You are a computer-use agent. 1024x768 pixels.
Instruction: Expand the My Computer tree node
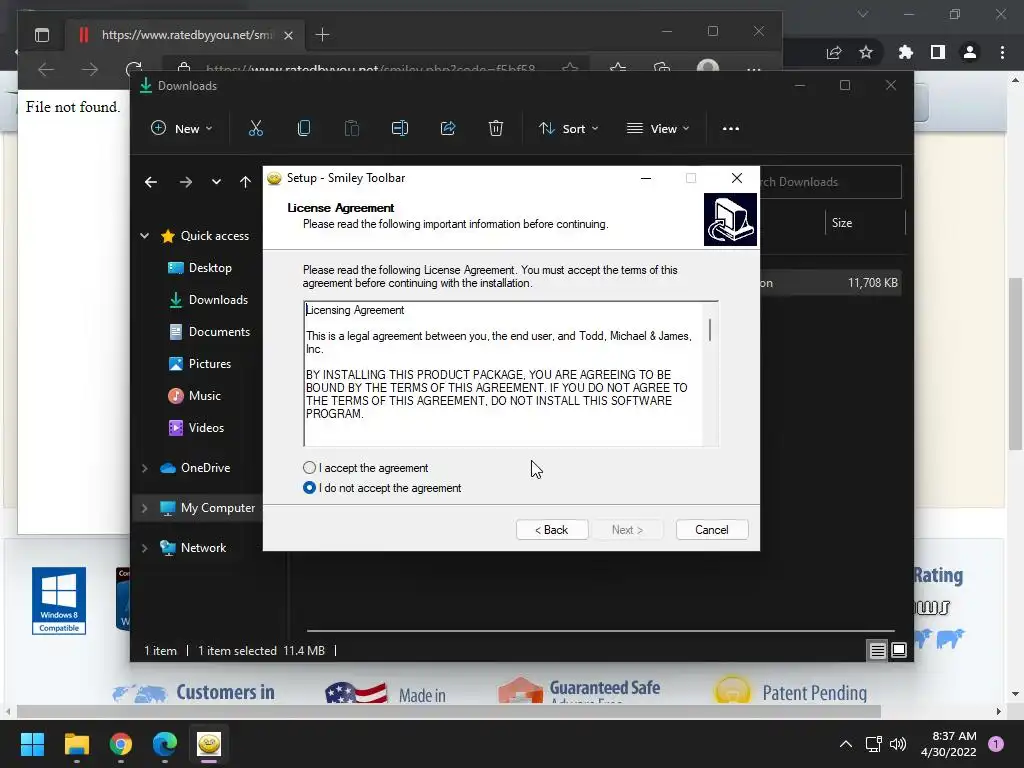pos(144,508)
